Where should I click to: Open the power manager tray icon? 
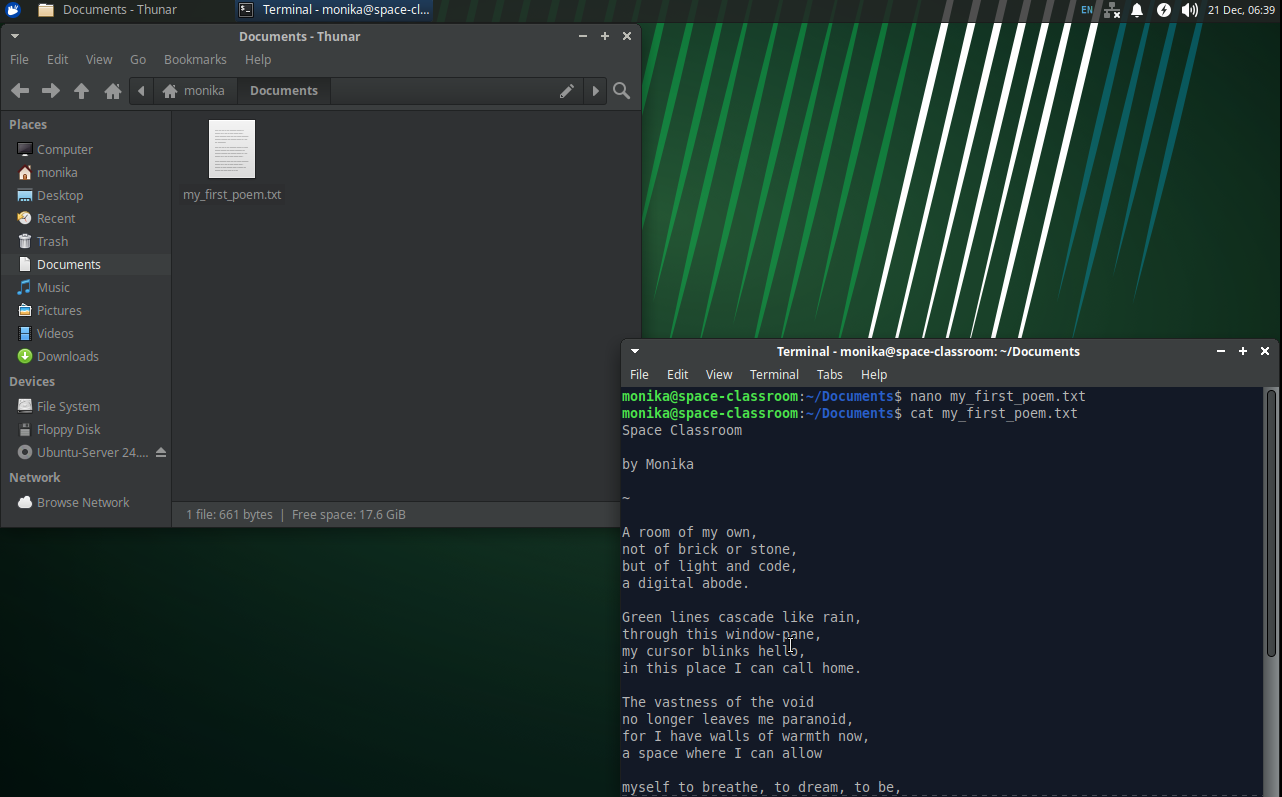1164,10
